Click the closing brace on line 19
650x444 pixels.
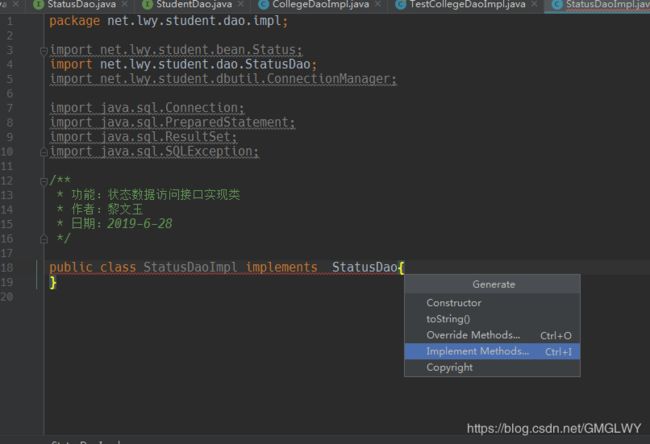[53, 282]
